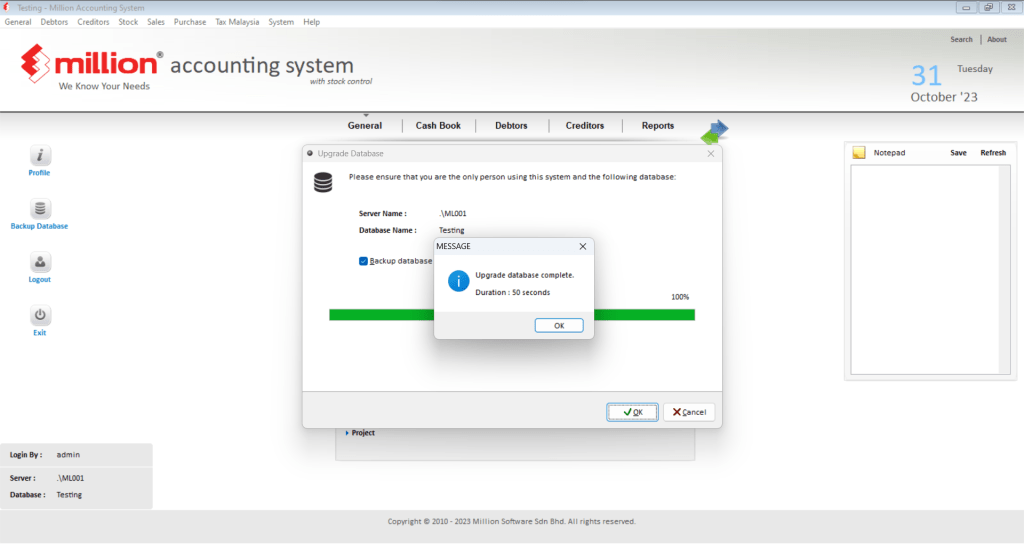The width and height of the screenshot is (1024, 544).
Task: Open the Tax Malaysia menu
Action: [237, 22]
